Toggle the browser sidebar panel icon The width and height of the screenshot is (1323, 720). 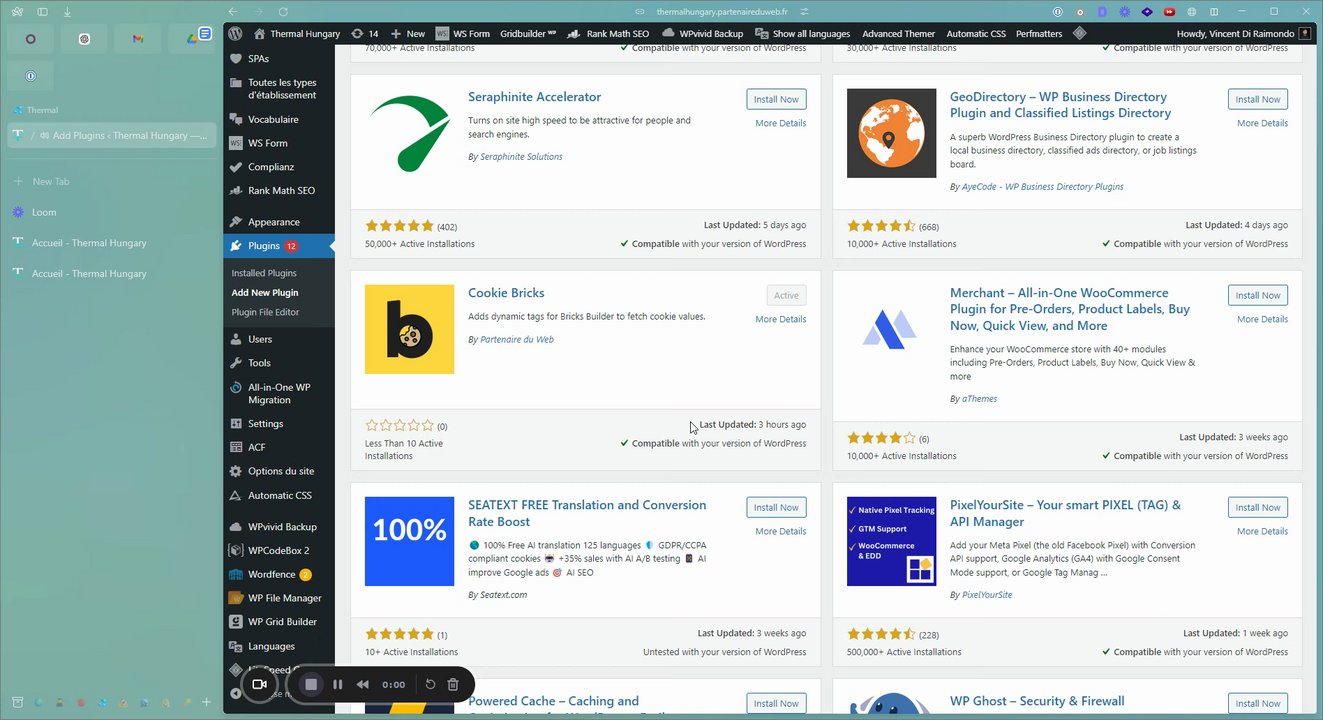click(42, 11)
